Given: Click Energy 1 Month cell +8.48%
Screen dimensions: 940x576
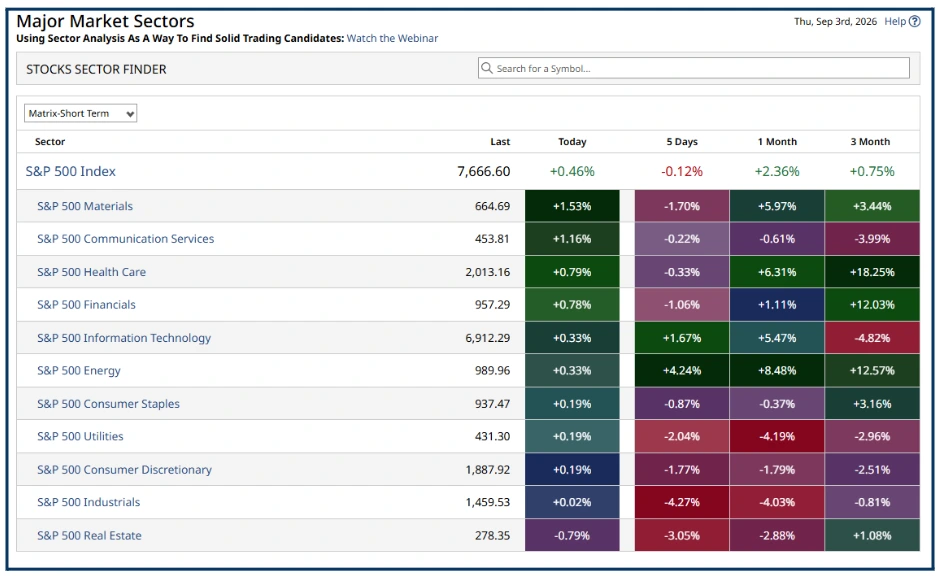Looking at the screenshot, I should click(777, 370).
